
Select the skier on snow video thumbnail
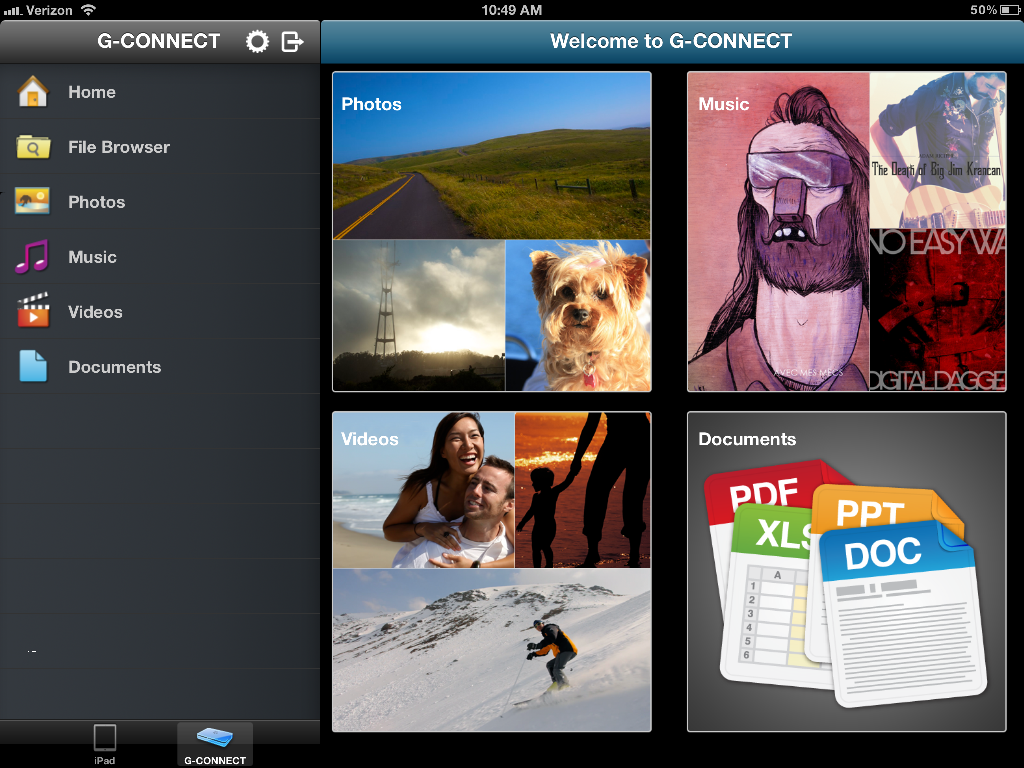(491, 650)
